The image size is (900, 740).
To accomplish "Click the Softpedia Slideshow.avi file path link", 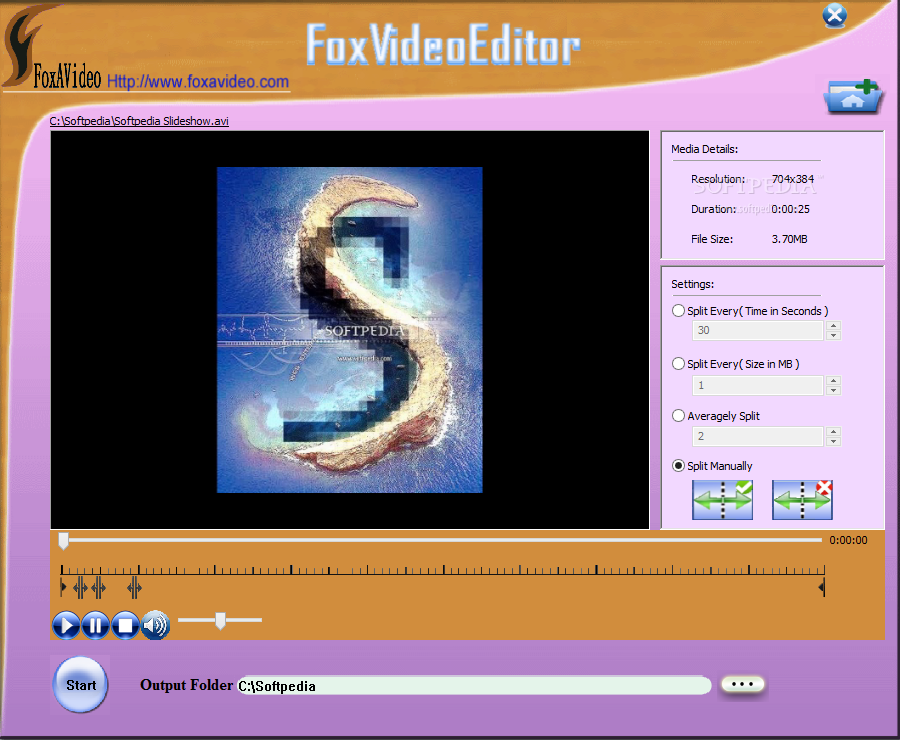I will [139, 121].
